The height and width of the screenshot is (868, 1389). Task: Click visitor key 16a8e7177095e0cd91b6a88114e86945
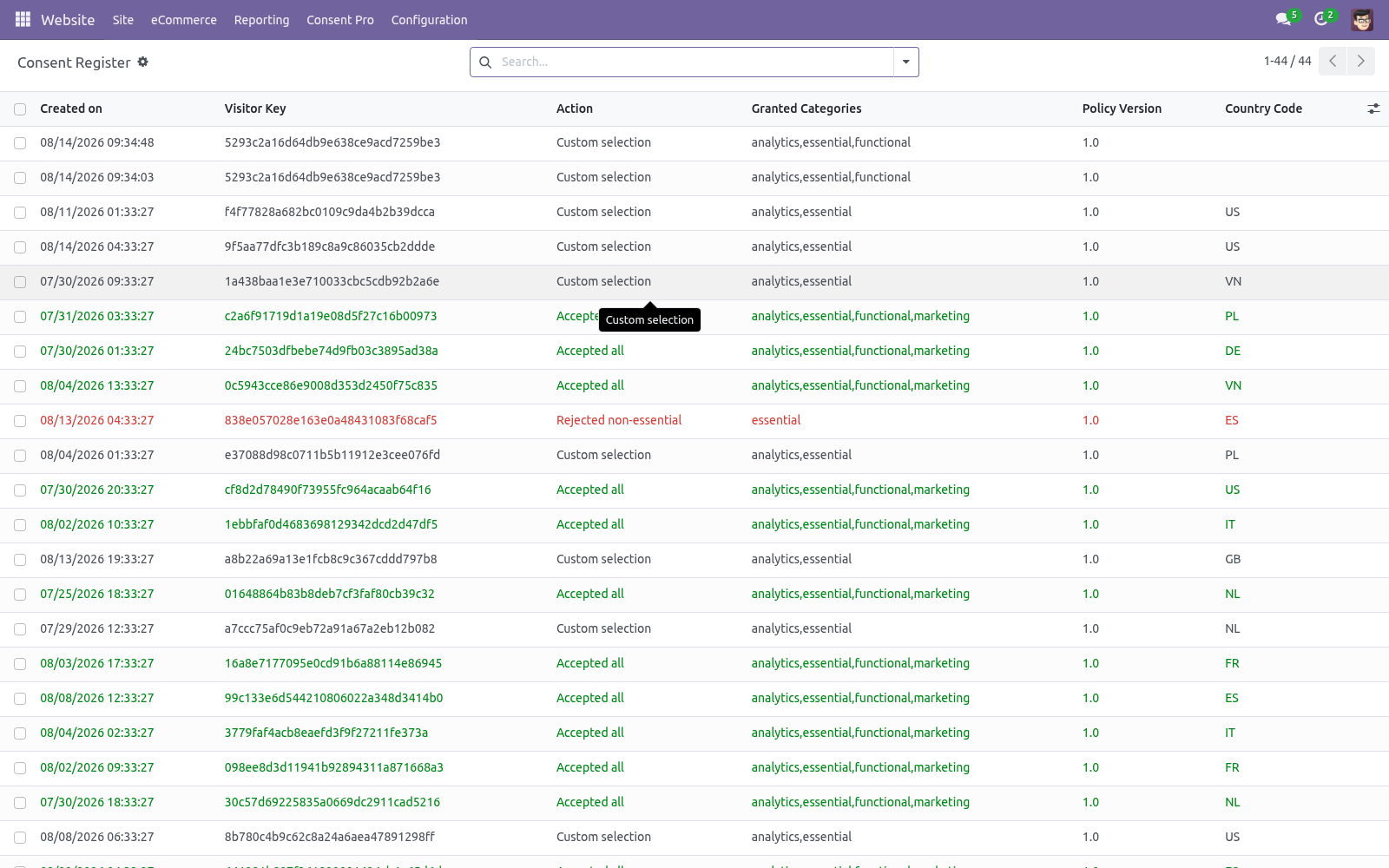point(333,663)
